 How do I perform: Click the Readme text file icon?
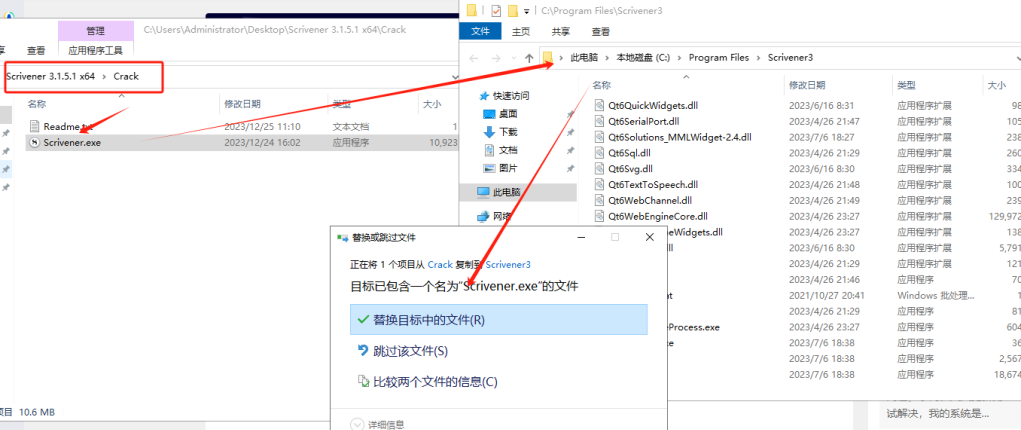point(34,127)
